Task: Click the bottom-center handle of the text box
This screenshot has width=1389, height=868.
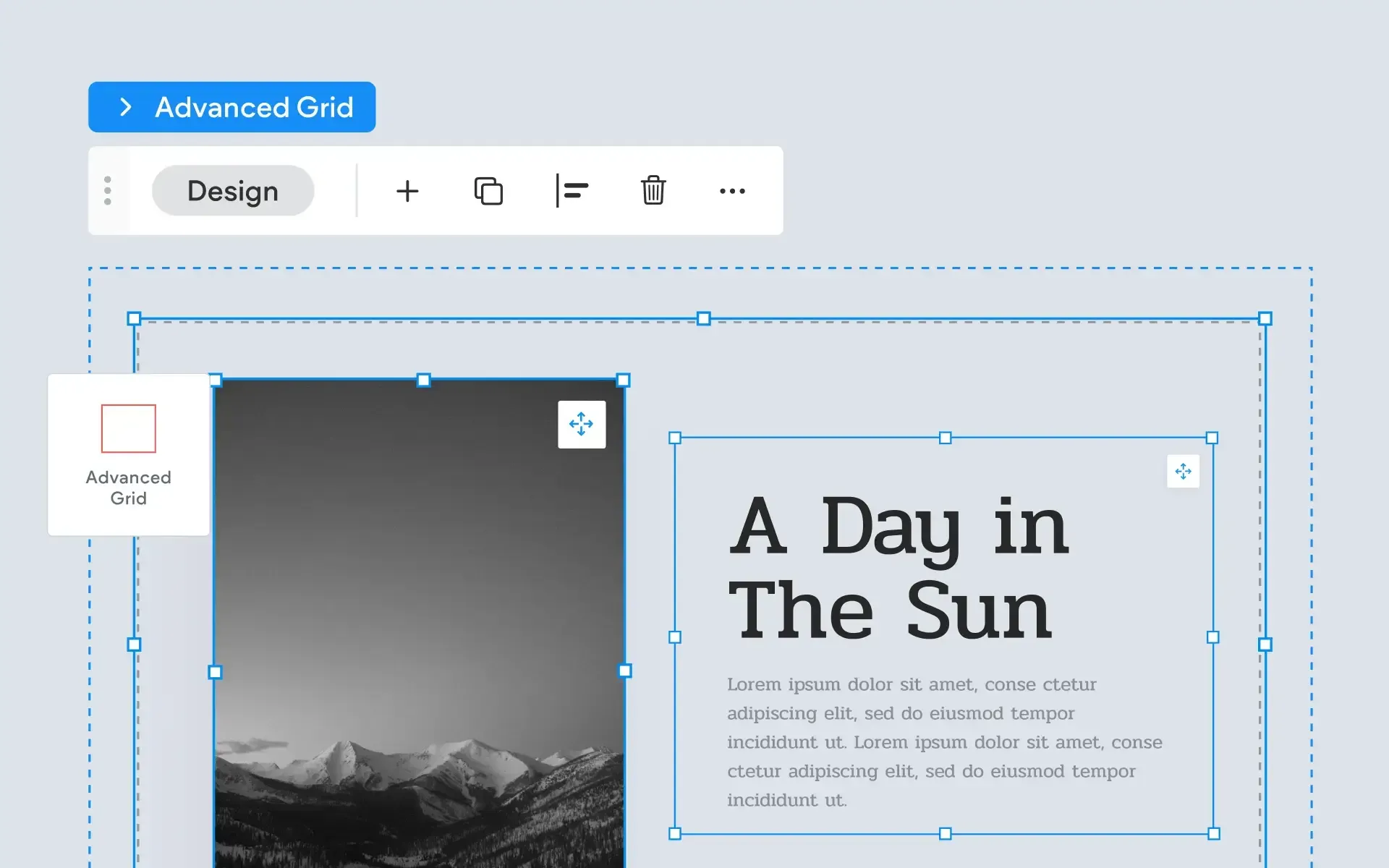Action: pos(945,834)
